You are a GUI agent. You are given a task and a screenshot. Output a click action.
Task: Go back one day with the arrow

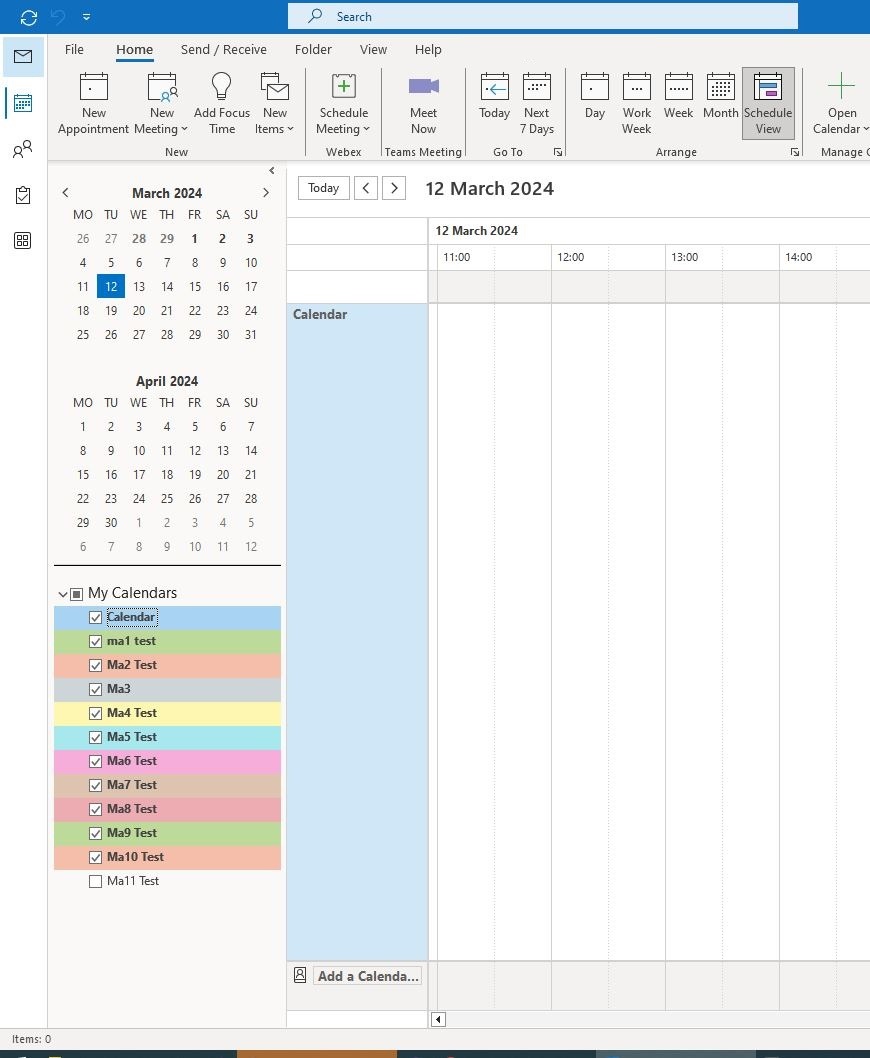[366, 188]
